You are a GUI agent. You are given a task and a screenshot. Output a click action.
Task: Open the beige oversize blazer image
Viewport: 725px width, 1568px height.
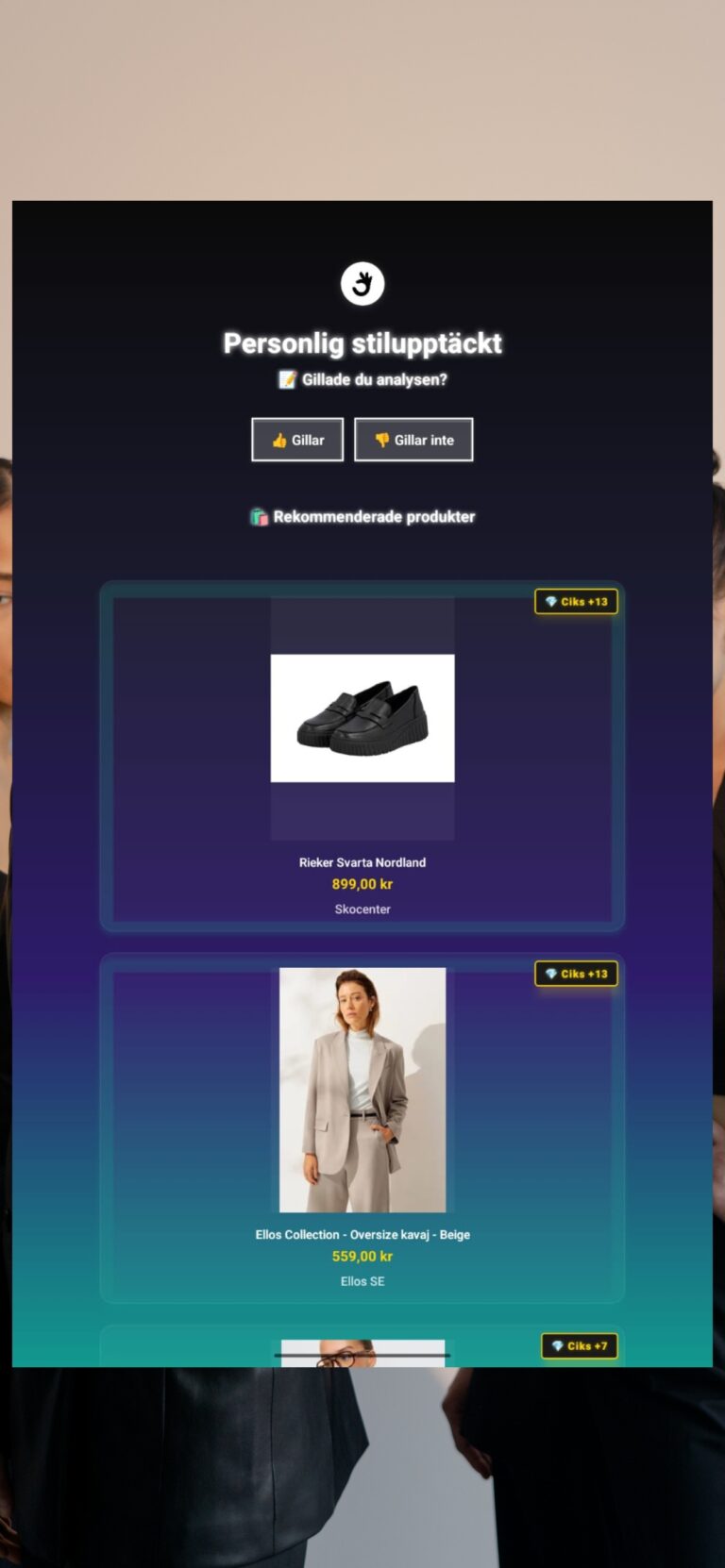point(362,1090)
